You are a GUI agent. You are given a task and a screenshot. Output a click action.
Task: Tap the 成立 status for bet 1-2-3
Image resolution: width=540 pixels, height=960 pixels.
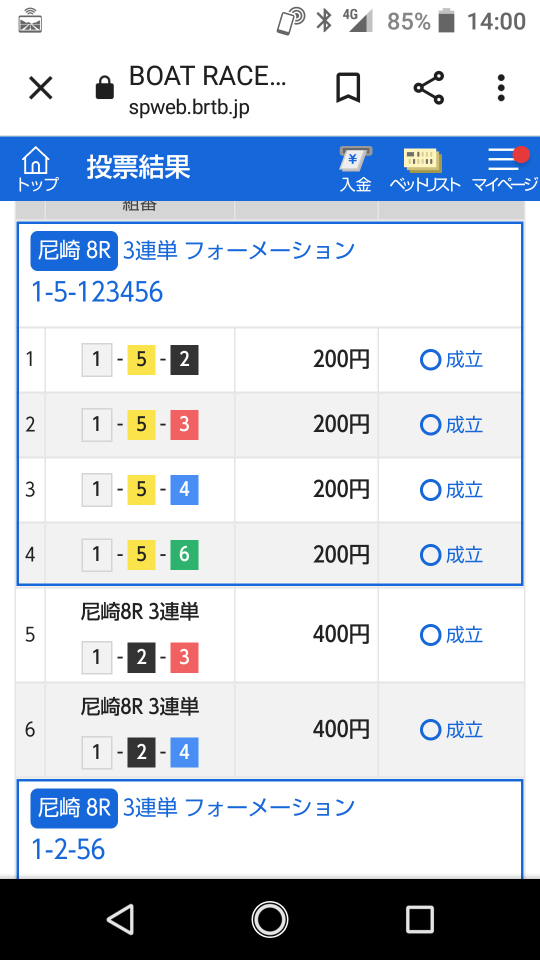pos(451,636)
